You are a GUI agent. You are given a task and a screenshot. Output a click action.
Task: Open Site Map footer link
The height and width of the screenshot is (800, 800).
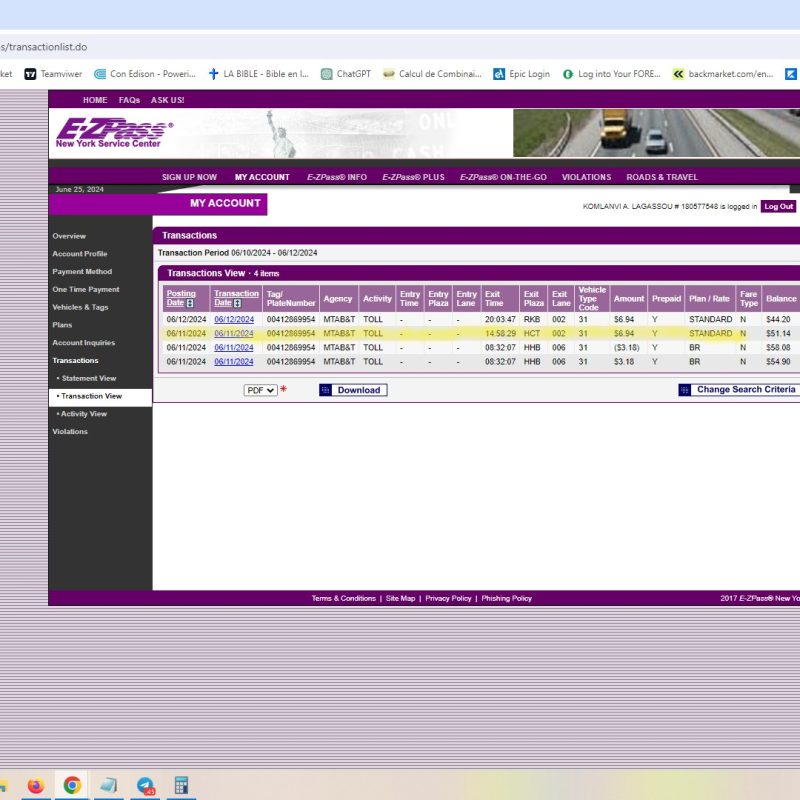[400, 598]
